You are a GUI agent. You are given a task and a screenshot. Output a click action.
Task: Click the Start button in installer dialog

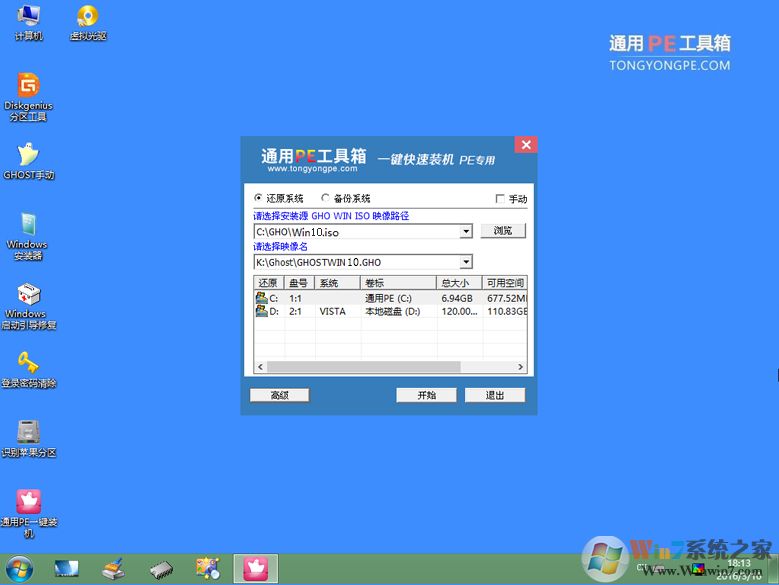(x=427, y=395)
